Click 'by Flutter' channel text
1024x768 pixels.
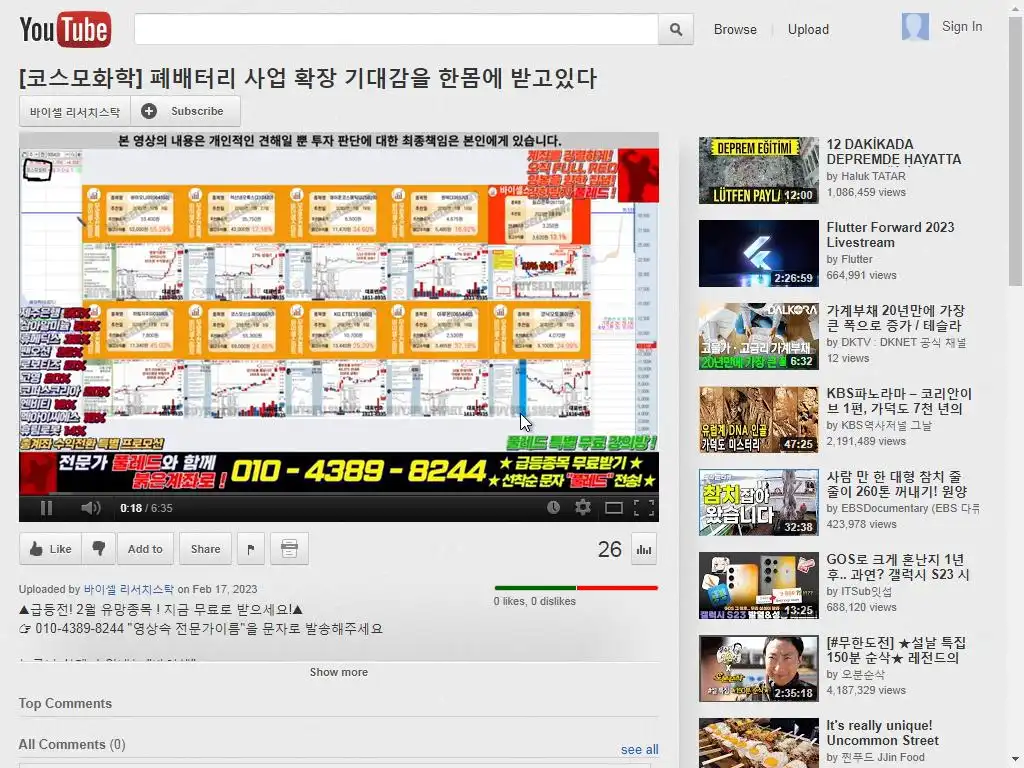tap(850, 259)
